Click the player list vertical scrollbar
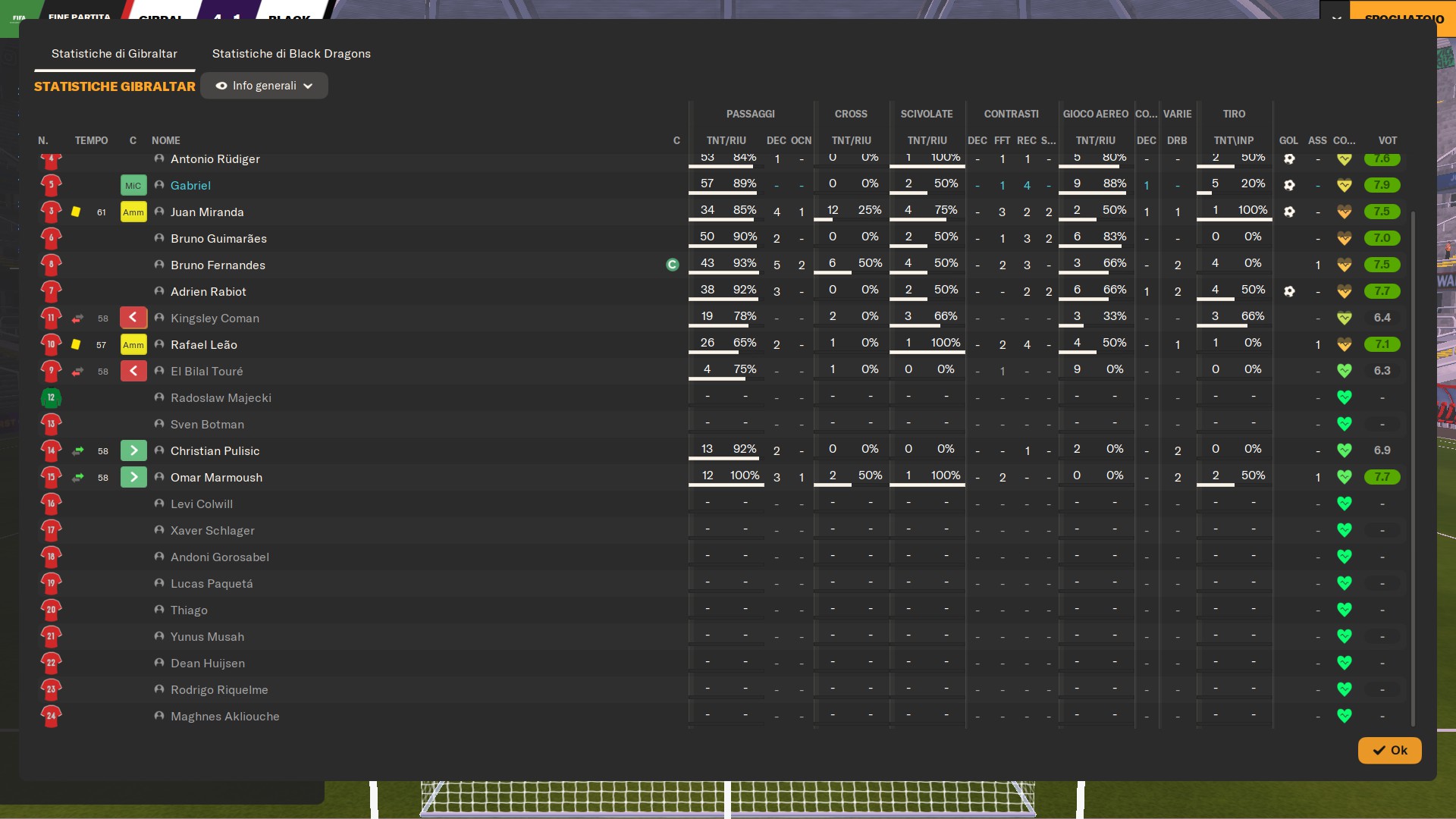1456x819 pixels. 1413,467
